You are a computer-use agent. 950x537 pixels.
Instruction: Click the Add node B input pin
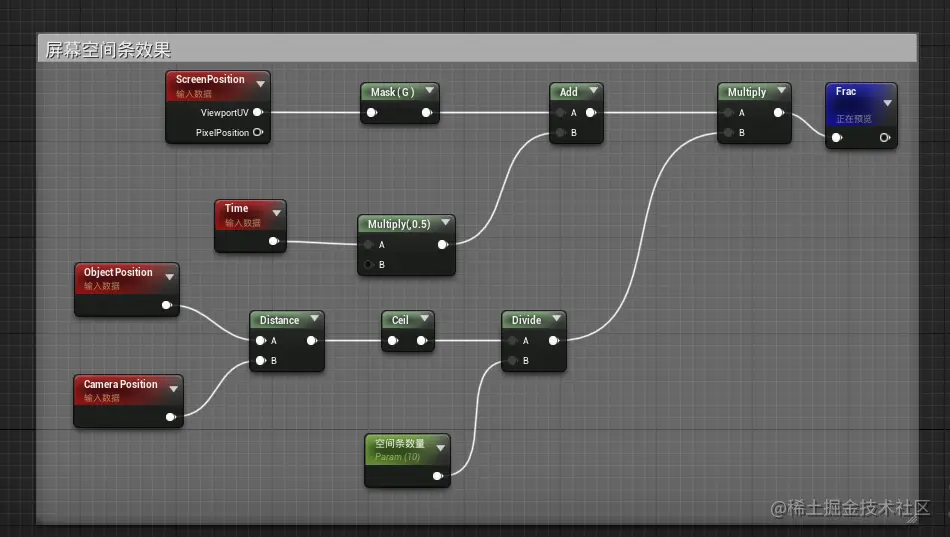click(560, 132)
